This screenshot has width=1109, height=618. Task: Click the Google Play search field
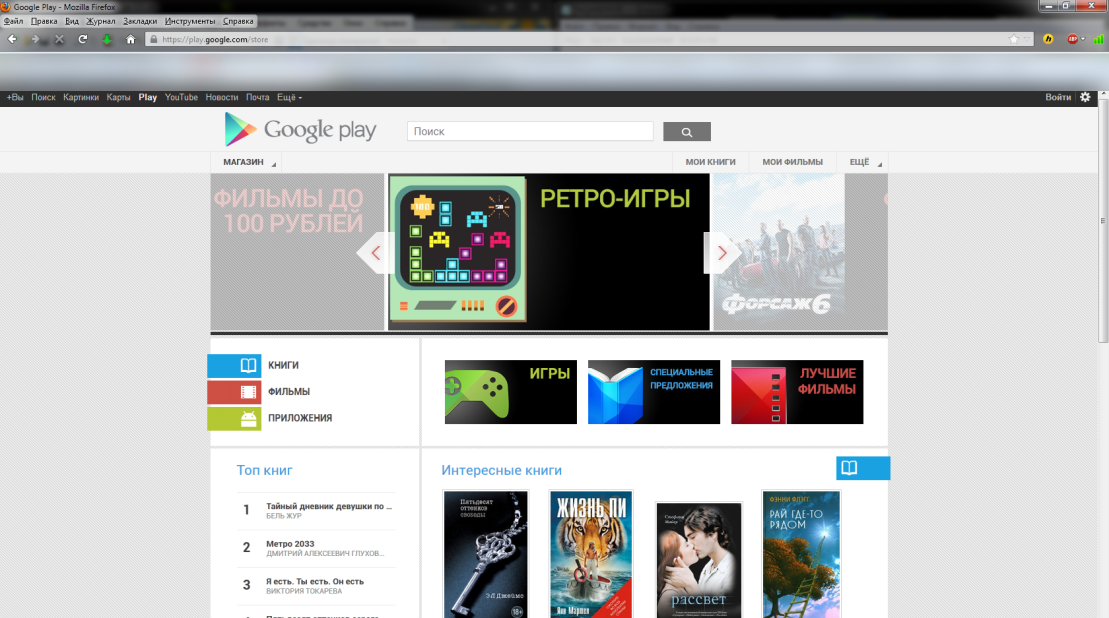530,132
